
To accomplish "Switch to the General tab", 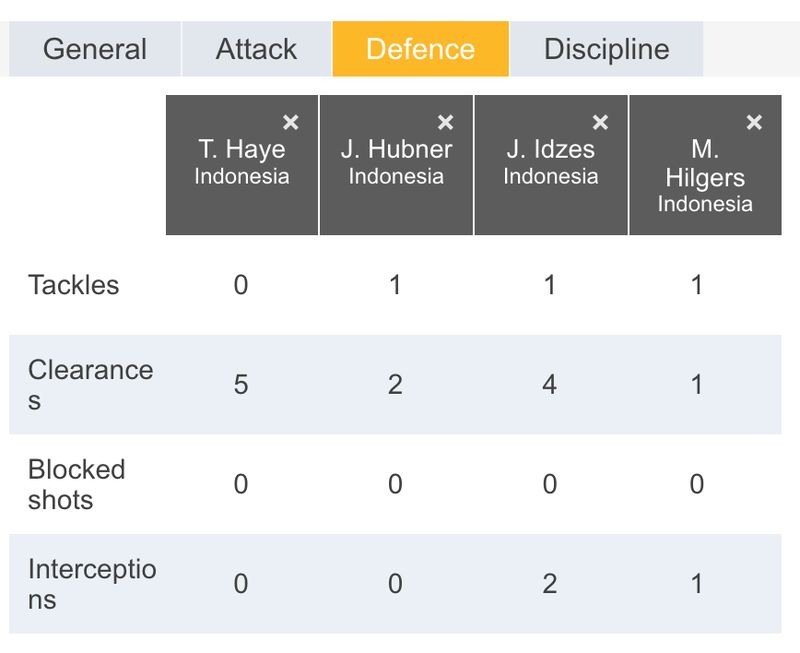I will point(95,49).
